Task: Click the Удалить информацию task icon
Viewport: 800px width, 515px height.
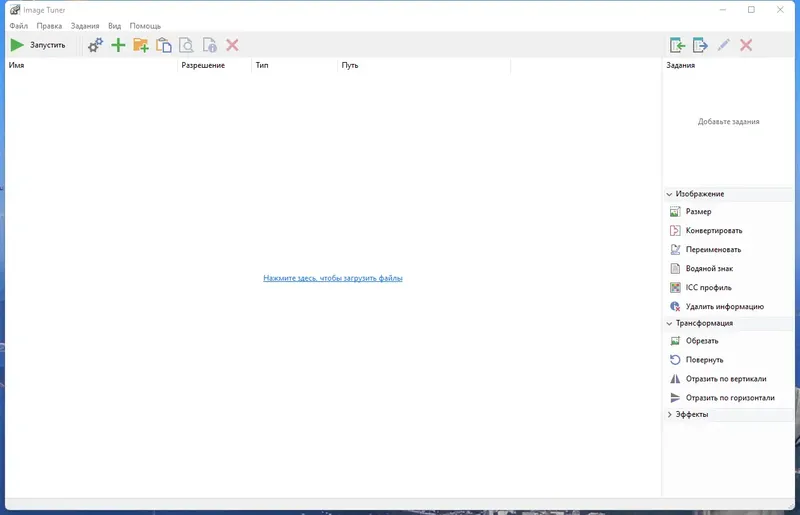Action: 675,306
